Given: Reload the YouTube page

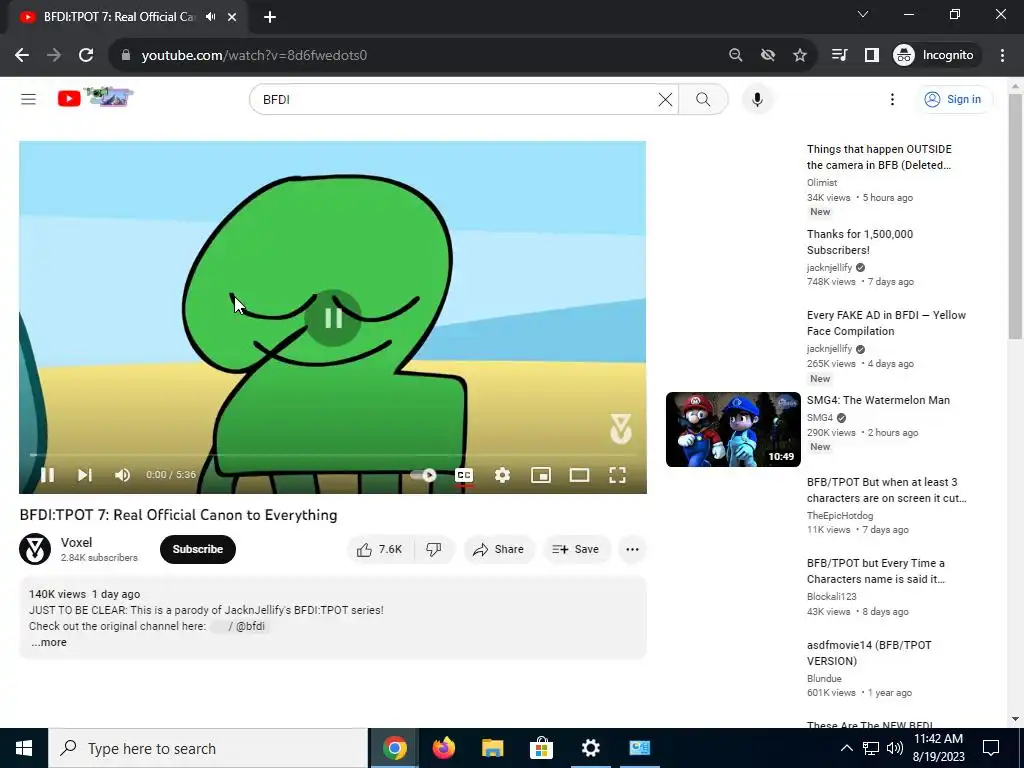Looking at the screenshot, I should pyautogui.click(x=86, y=55).
